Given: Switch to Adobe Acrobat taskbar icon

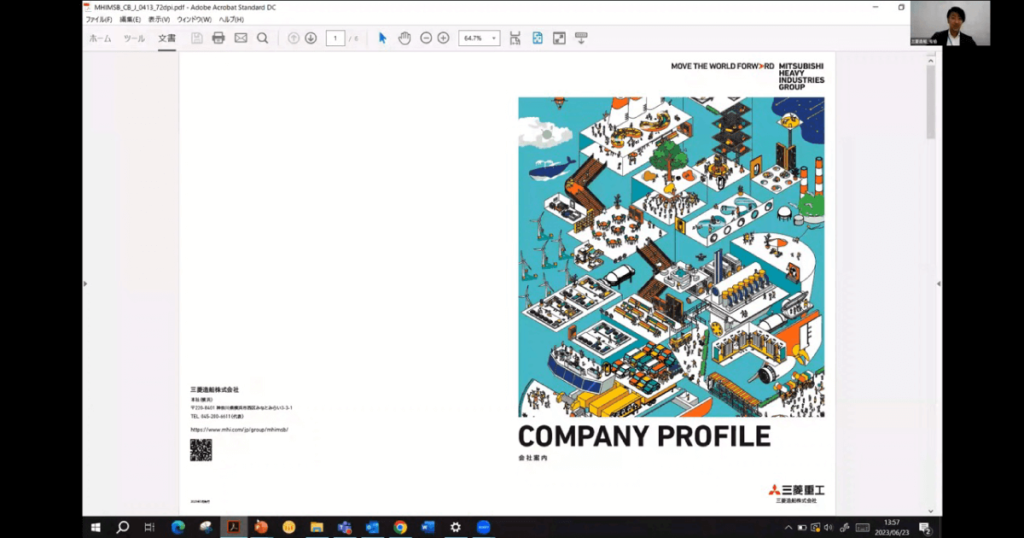Looking at the screenshot, I should pyautogui.click(x=233, y=527).
